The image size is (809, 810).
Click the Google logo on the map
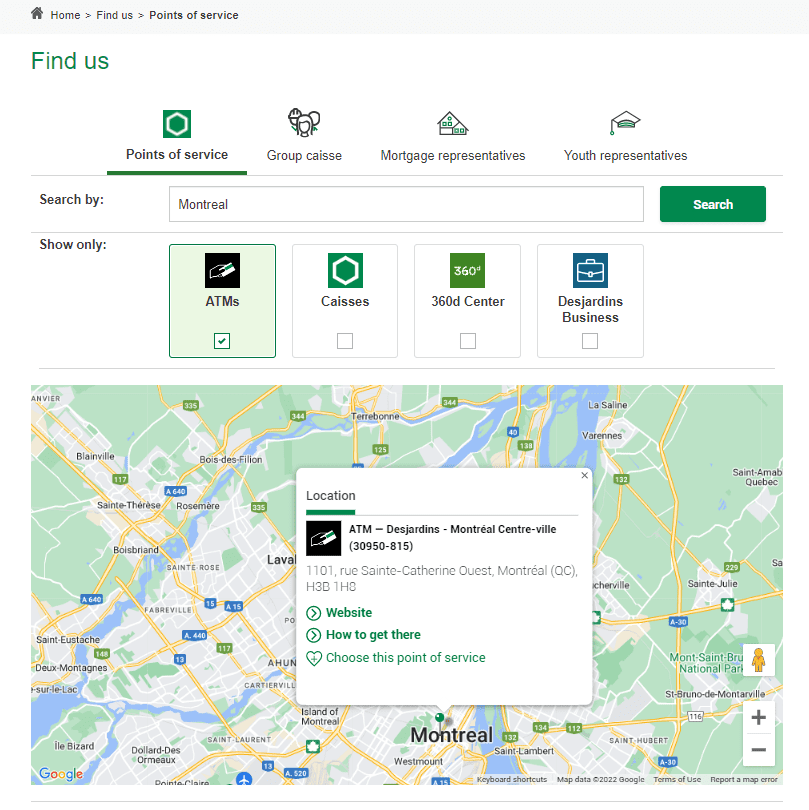pos(61,773)
